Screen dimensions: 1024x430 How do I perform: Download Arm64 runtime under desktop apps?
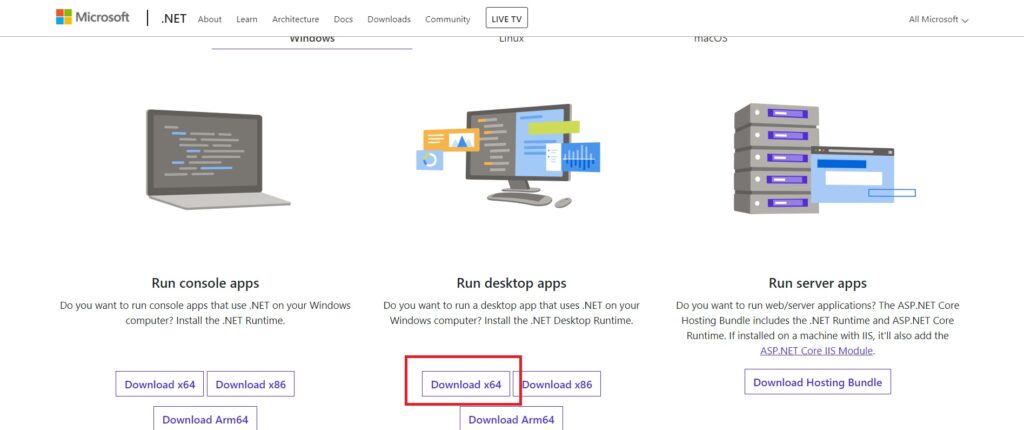(x=511, y=419)
